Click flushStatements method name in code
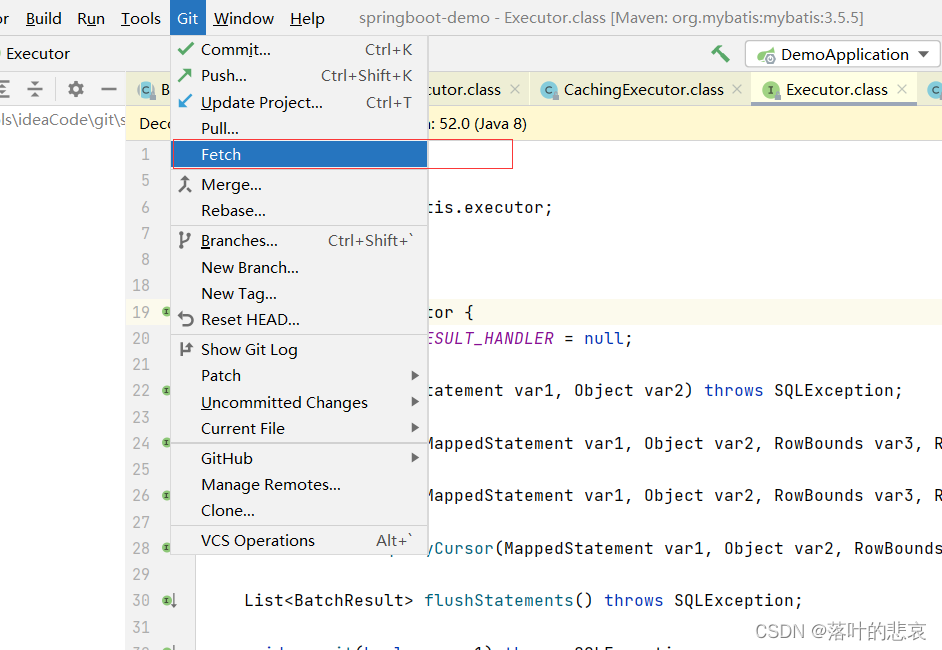The width and height of the screenshot is (942, 650). pyautogui.click(x=499, y=600)
